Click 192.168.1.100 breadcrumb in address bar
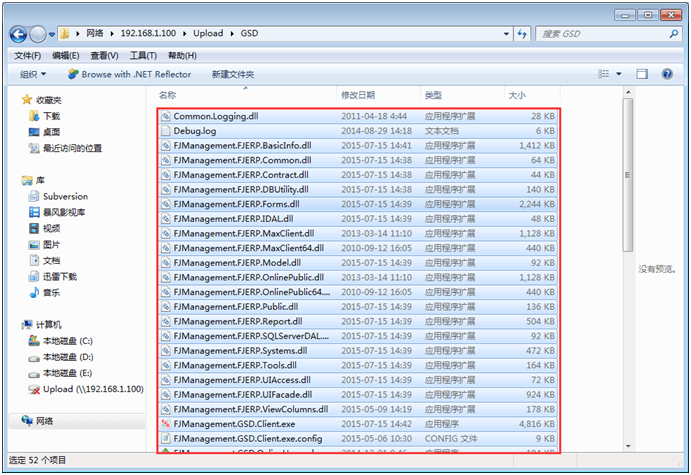 click(148, 33)
